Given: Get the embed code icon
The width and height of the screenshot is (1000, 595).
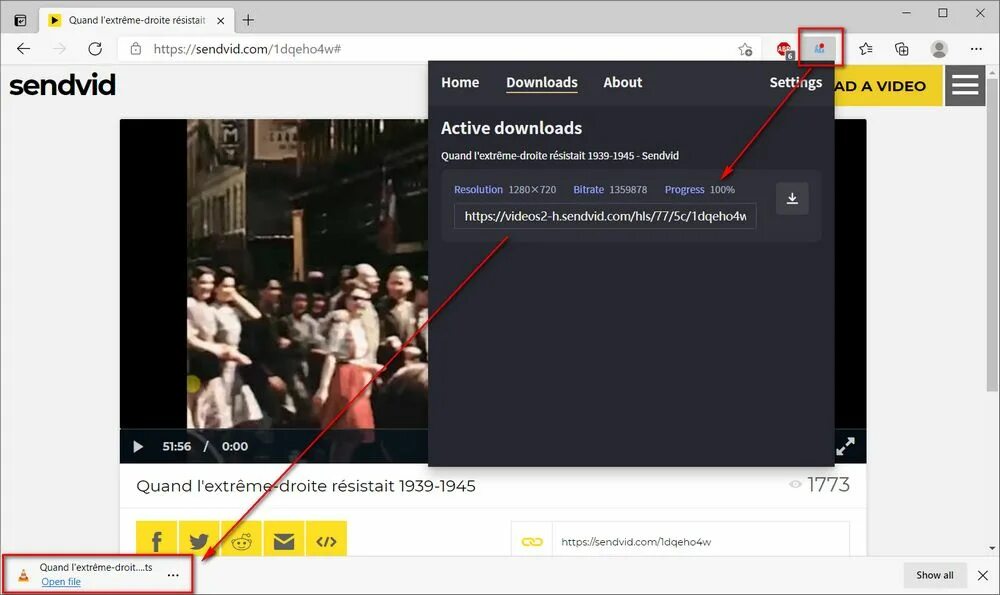Looking at the screenshot, I should (x=326, y=541).
